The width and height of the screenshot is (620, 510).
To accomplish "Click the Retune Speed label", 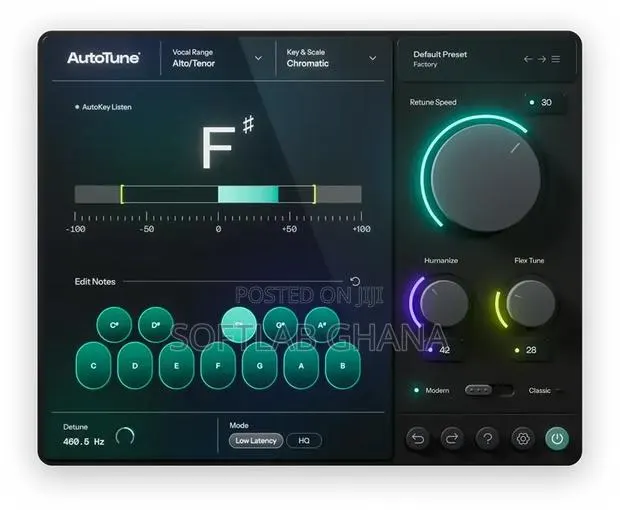I will click(x=433, y=102).
